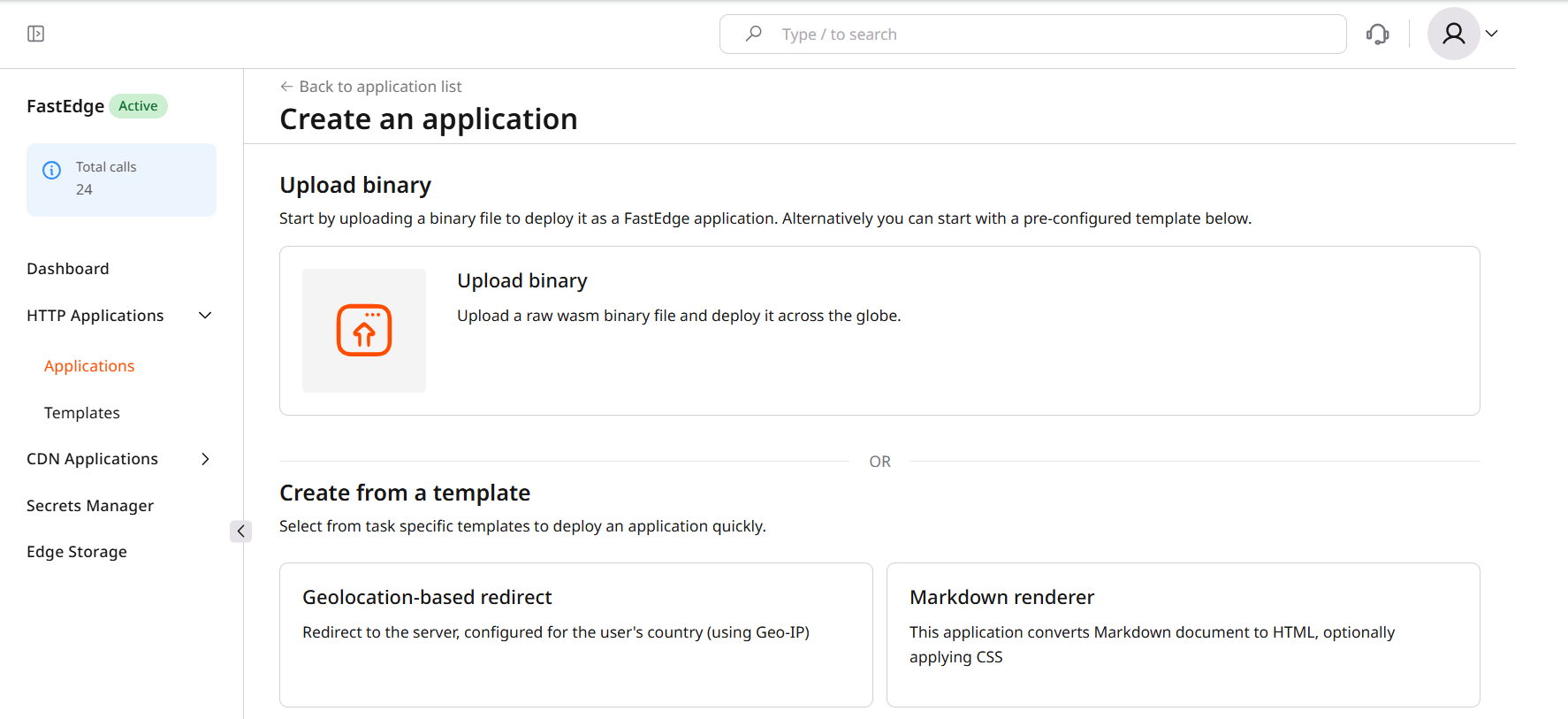
Task: Choose the Geolocation-based redirect template
Action: click(576, 635)
